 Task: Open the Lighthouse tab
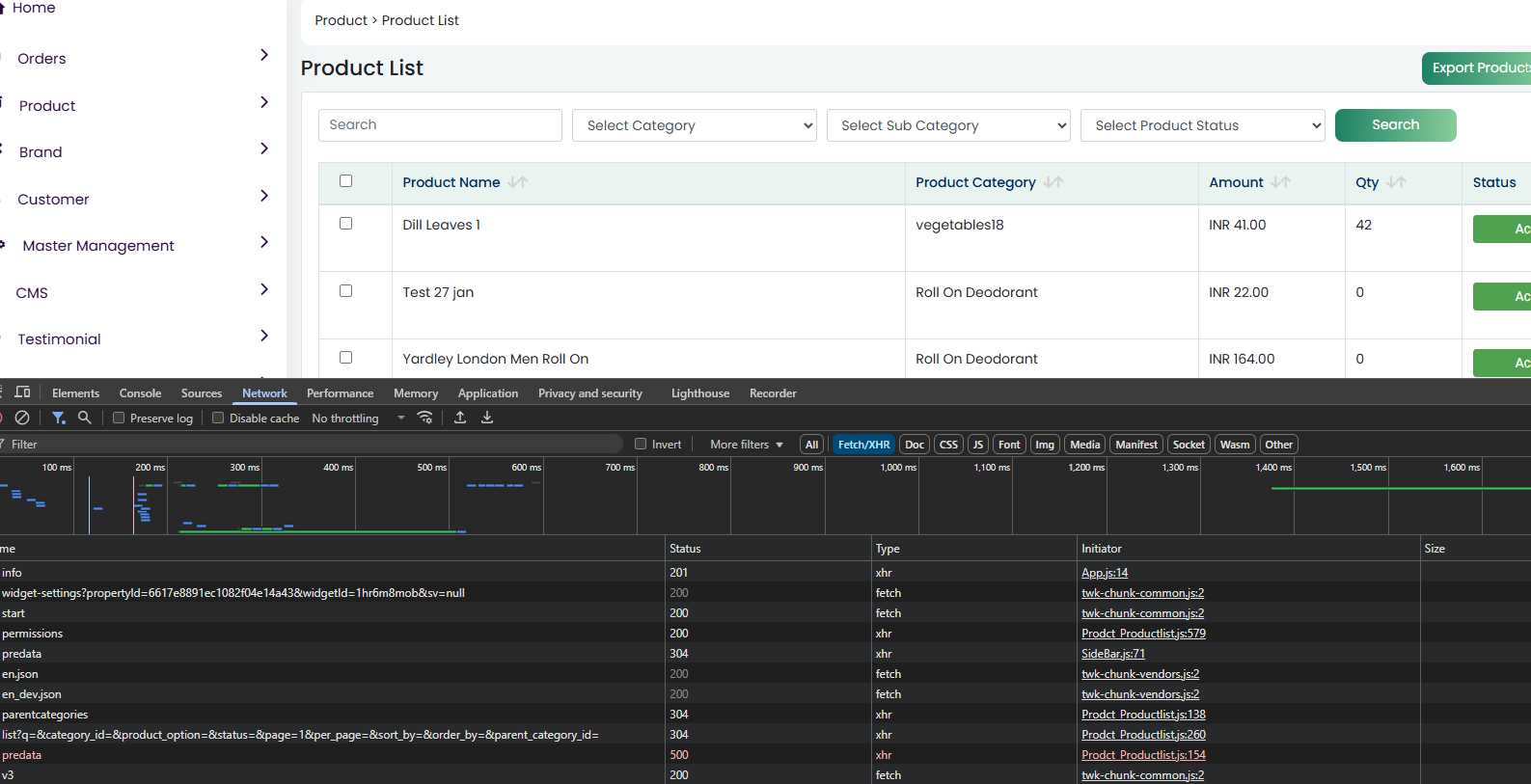point(700,393)
